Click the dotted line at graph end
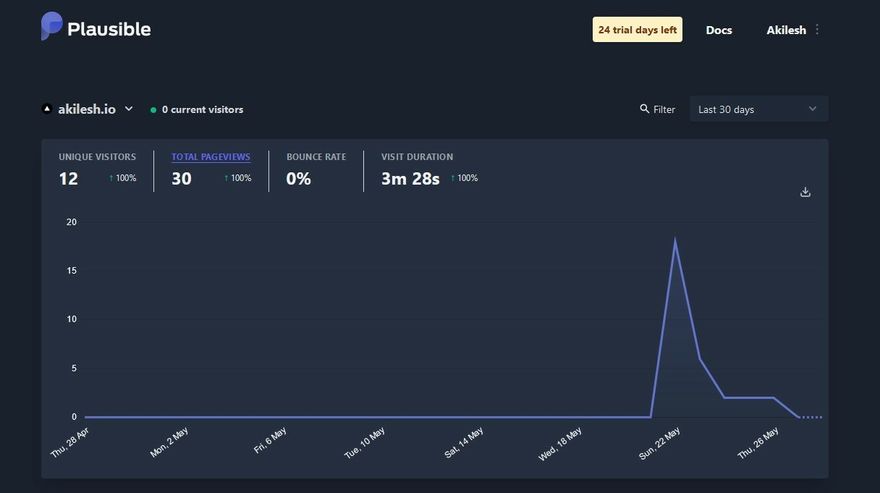Image resolution: width=880 pixels, height=493 pixels. (x=811, y=417)
